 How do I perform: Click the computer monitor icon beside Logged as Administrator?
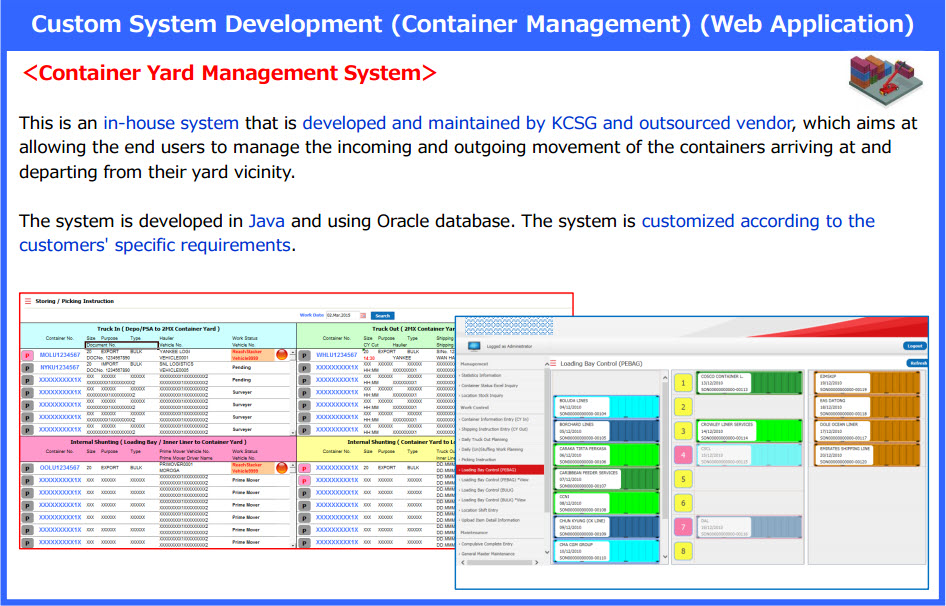tap(474, 346)
